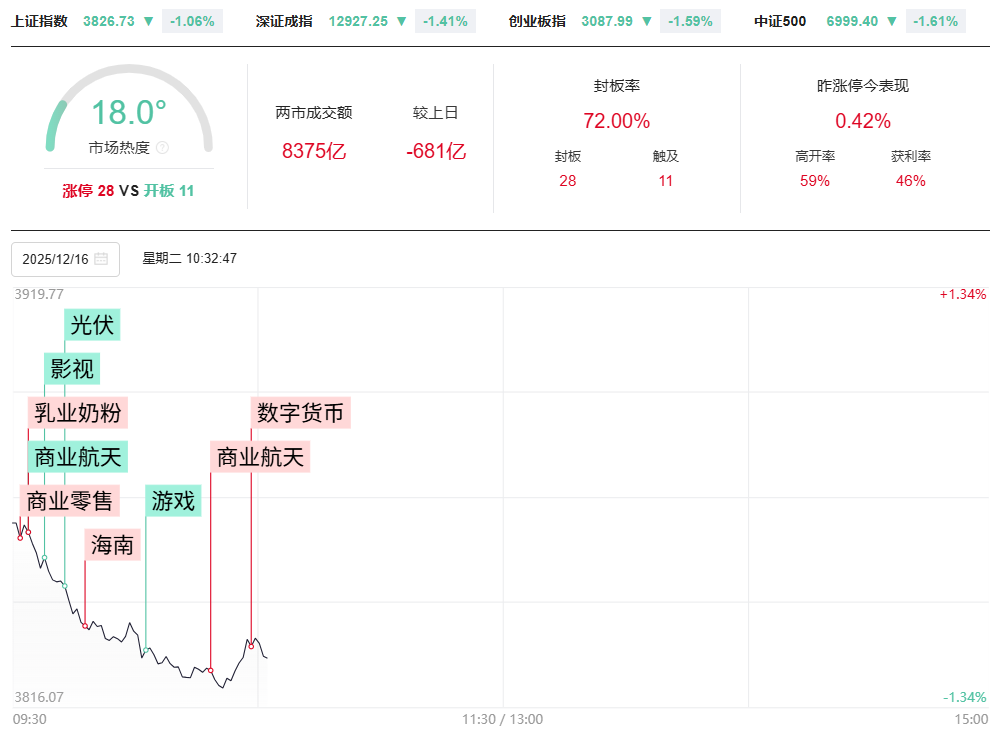The width and height of the screenshot is (1001, 735).
Task: Click the down arrow after 3087.99
Action: pyautogui.click(x=647, y=21)
